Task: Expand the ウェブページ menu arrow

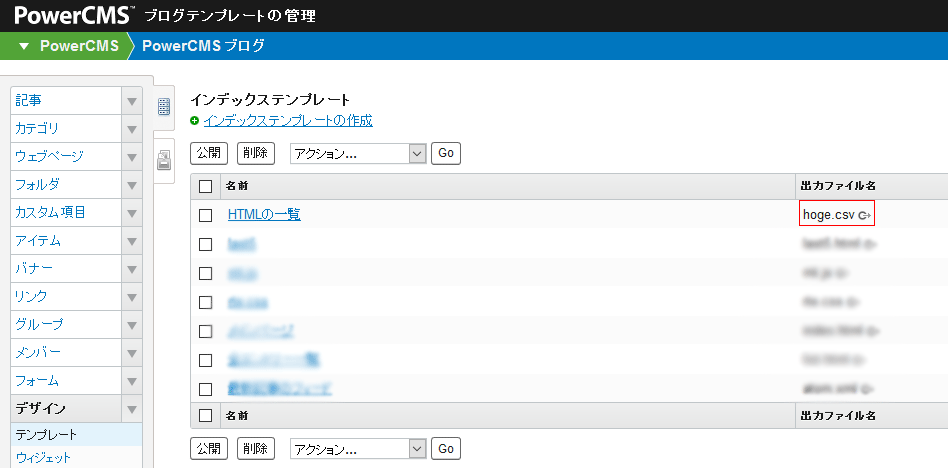Action: pyautogui.click(x=132, y=157)
